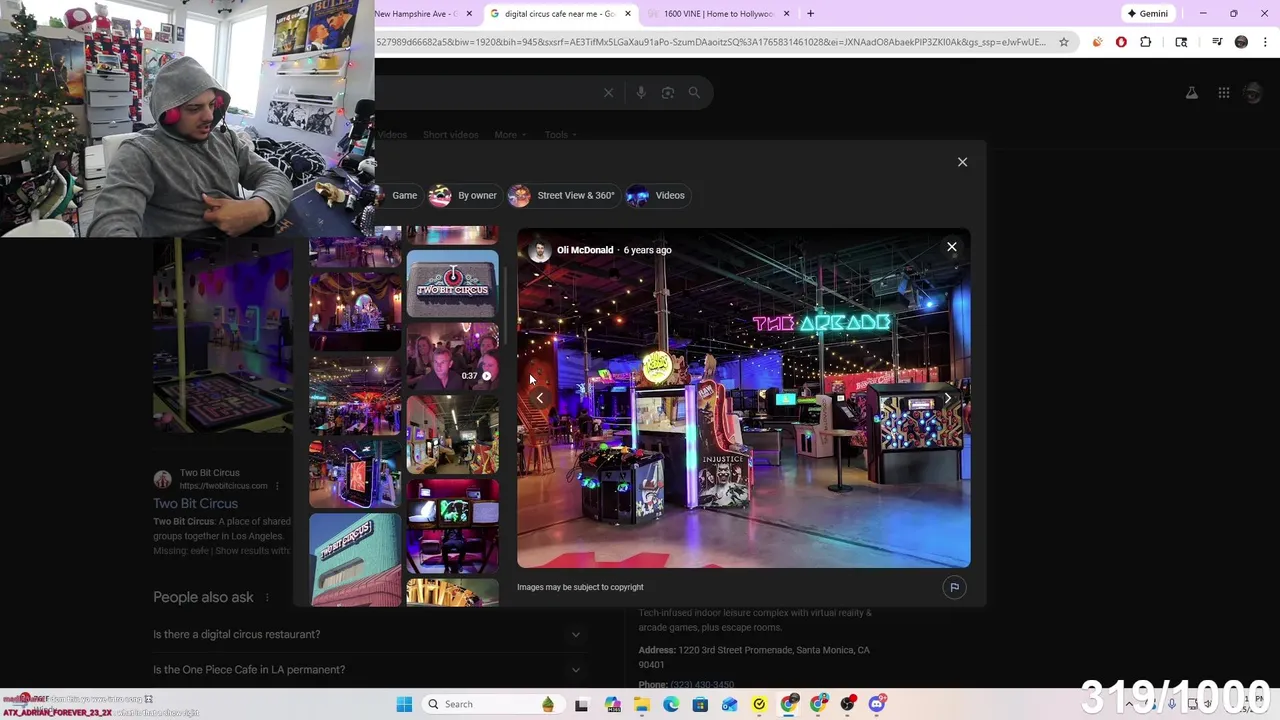This screenshot has height=720, width=1280.
Task: Open File Explorer from the taskbar
Action: [641, 704]
